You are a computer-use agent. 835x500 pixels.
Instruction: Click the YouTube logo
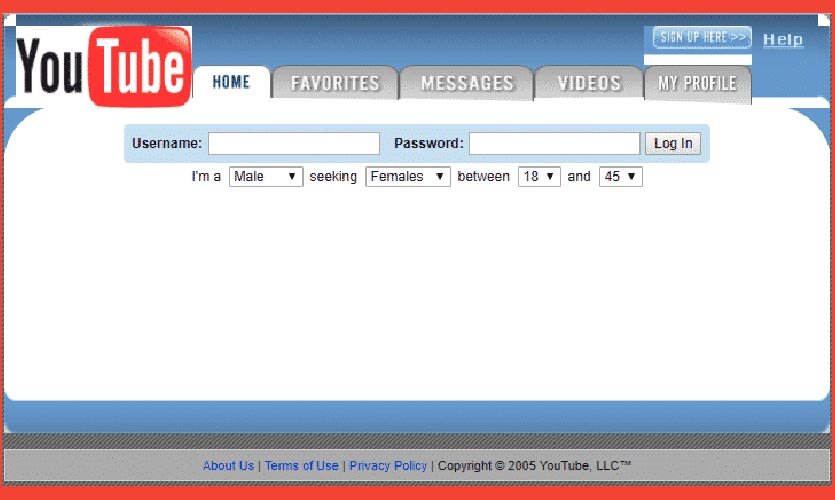point(104,66)
